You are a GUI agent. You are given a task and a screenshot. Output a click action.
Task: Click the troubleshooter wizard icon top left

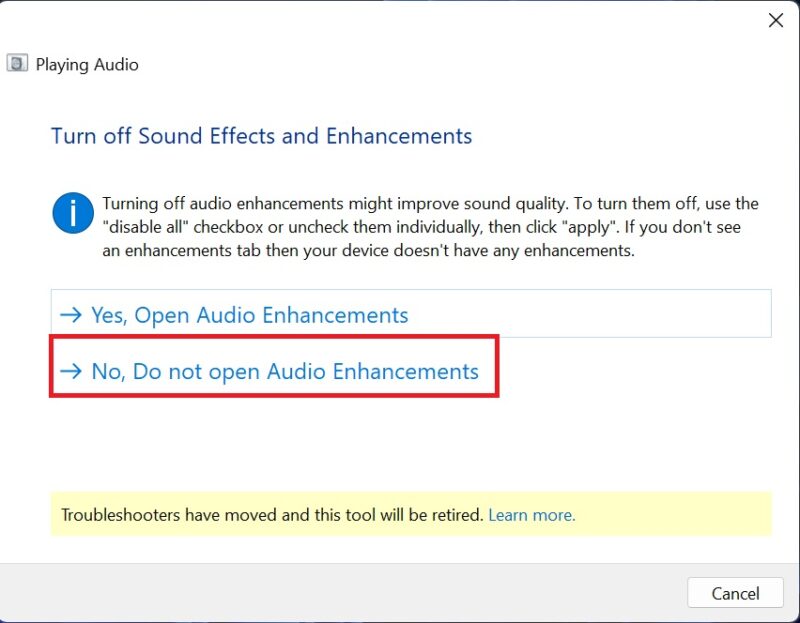17,63
